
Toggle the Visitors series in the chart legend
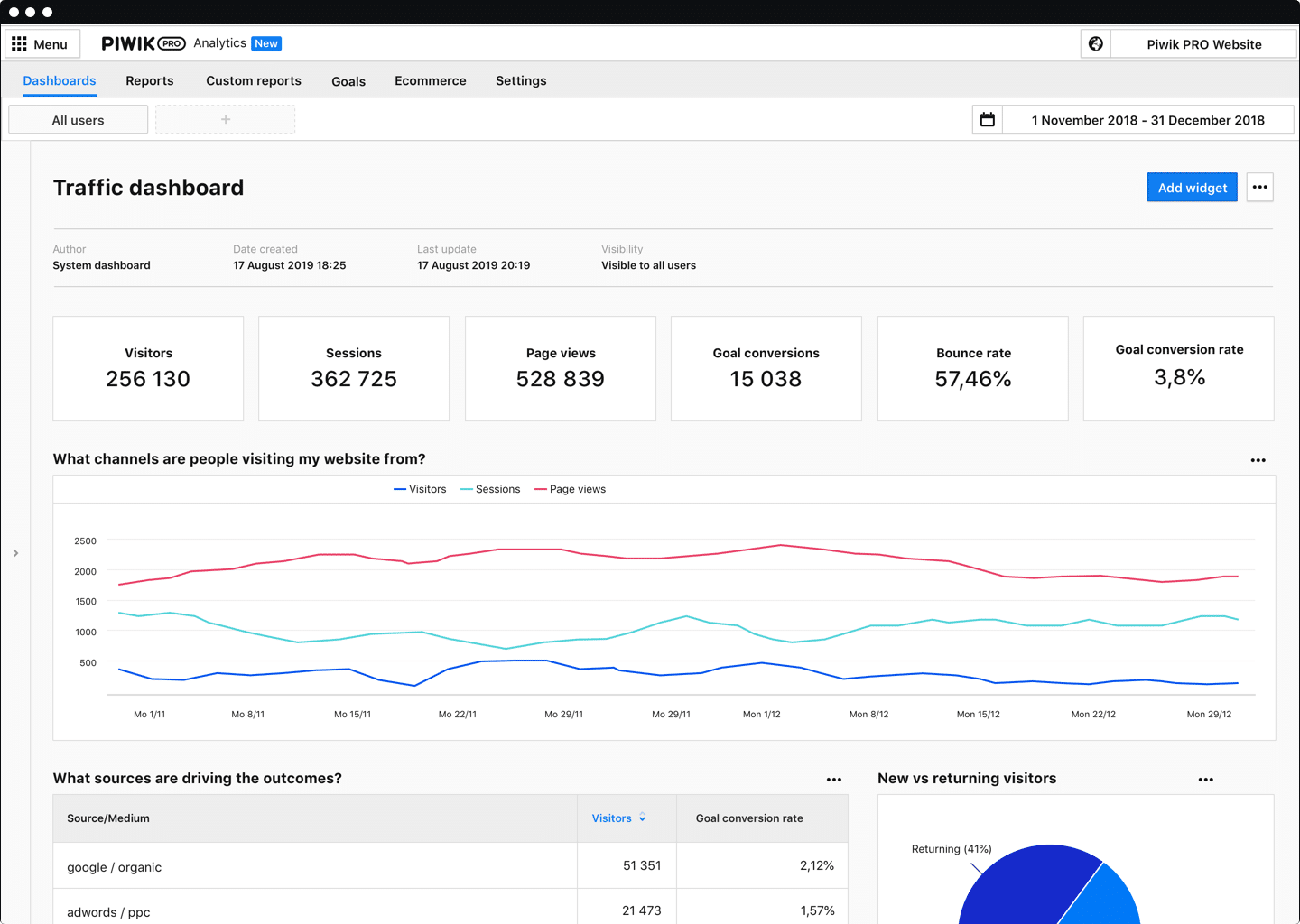420,488
